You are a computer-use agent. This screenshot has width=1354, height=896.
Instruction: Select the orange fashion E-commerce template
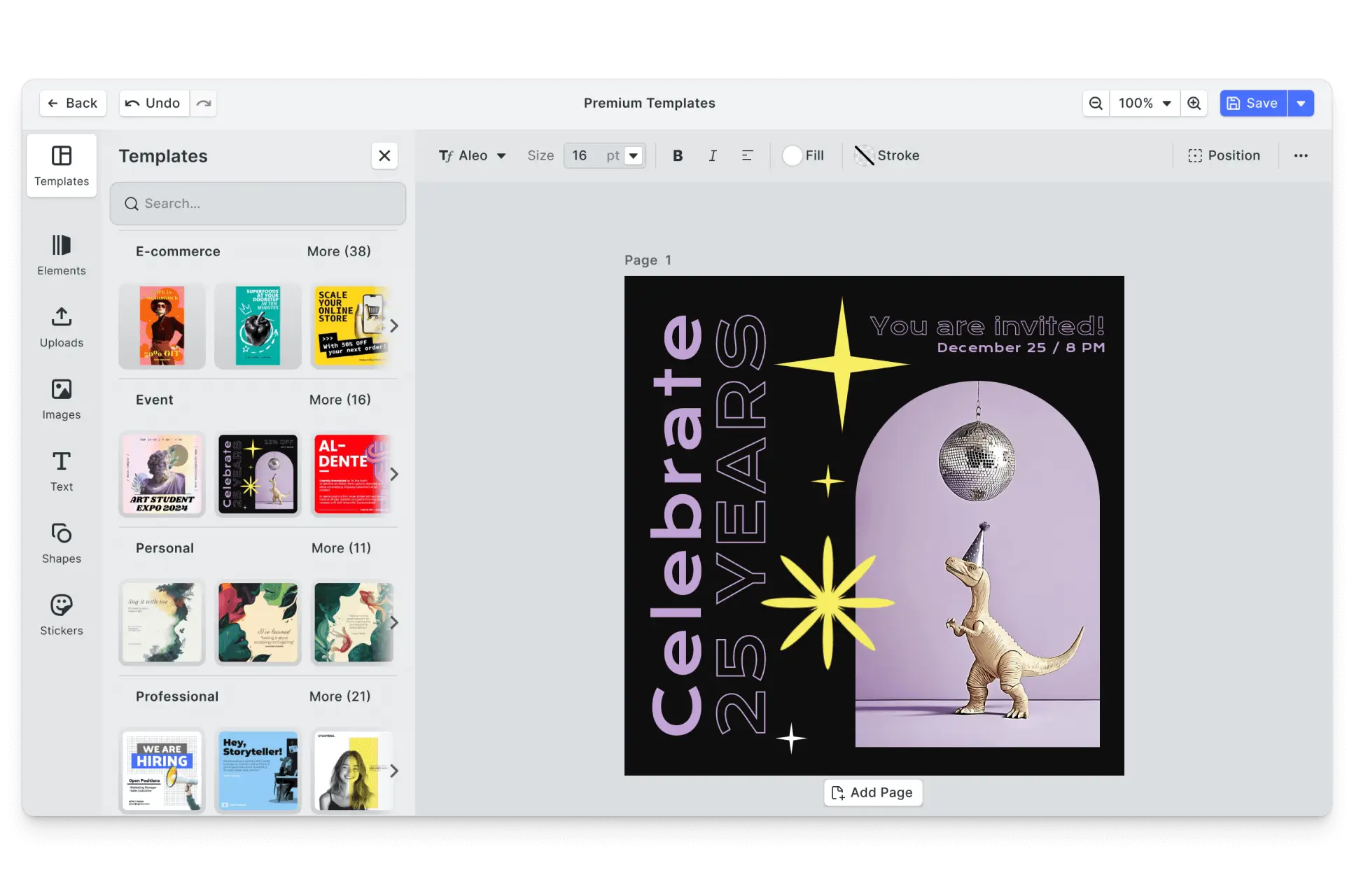tap(162, 326)
